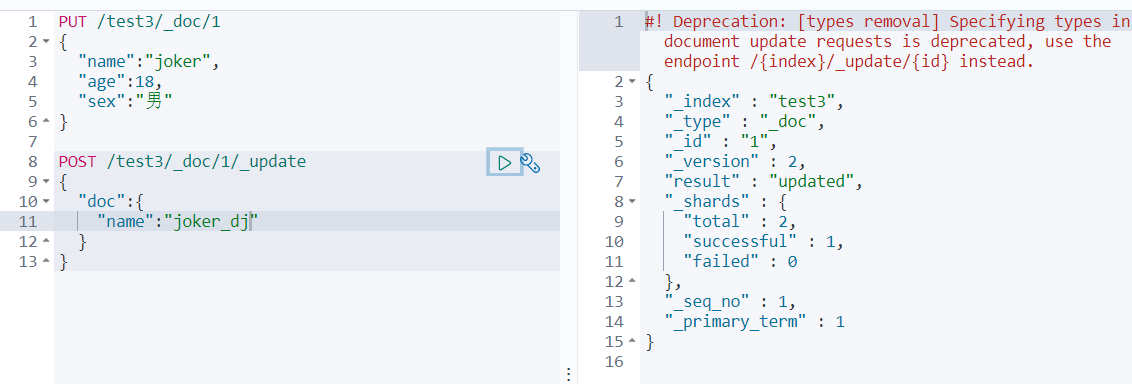Click the "_index" : "test3" response line
The image size is (1132, 384).
[x=754, y=102]
